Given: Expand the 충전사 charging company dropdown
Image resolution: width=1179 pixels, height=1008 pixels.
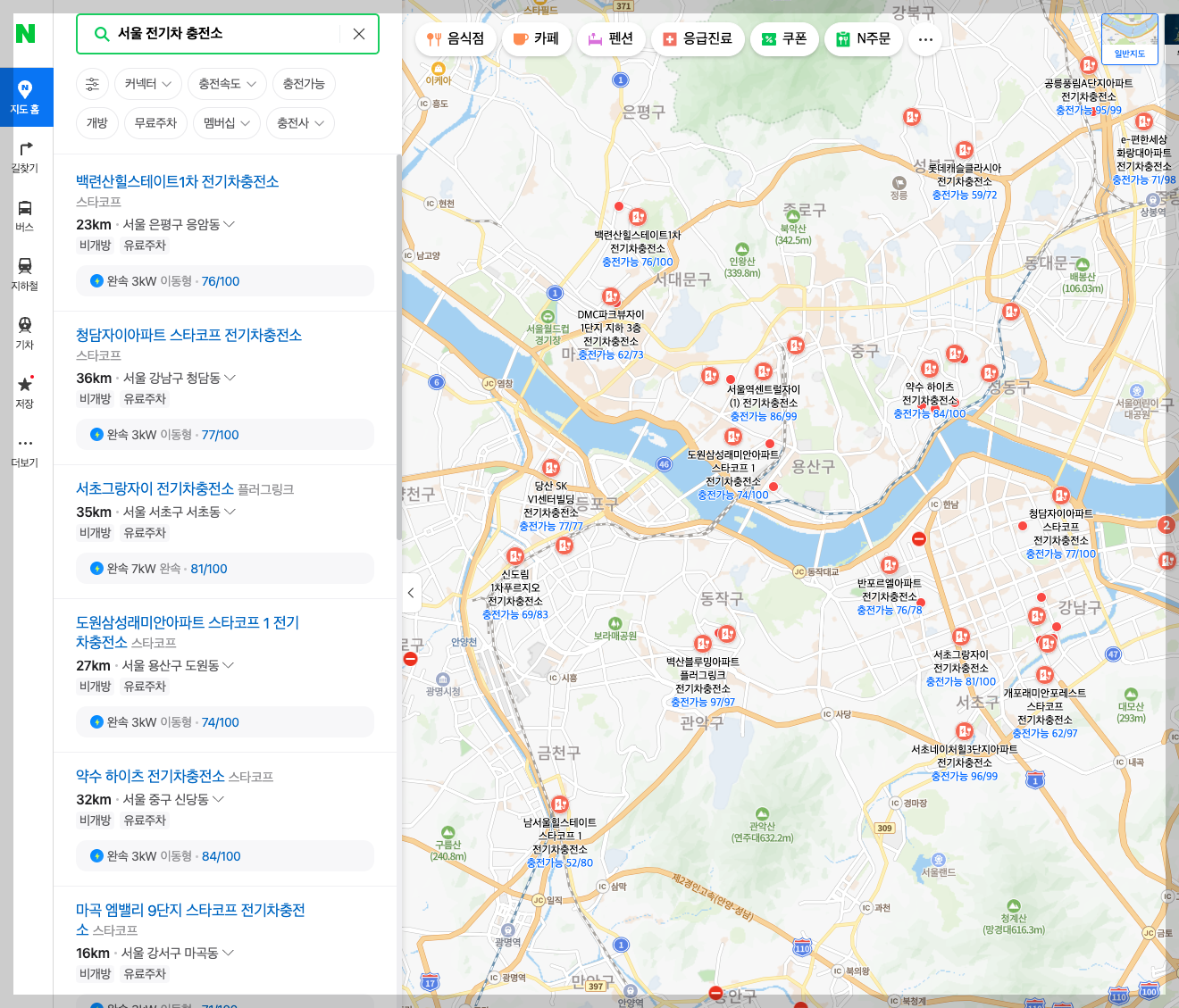Looking at the screenshot, I should (x=300, y=123).
